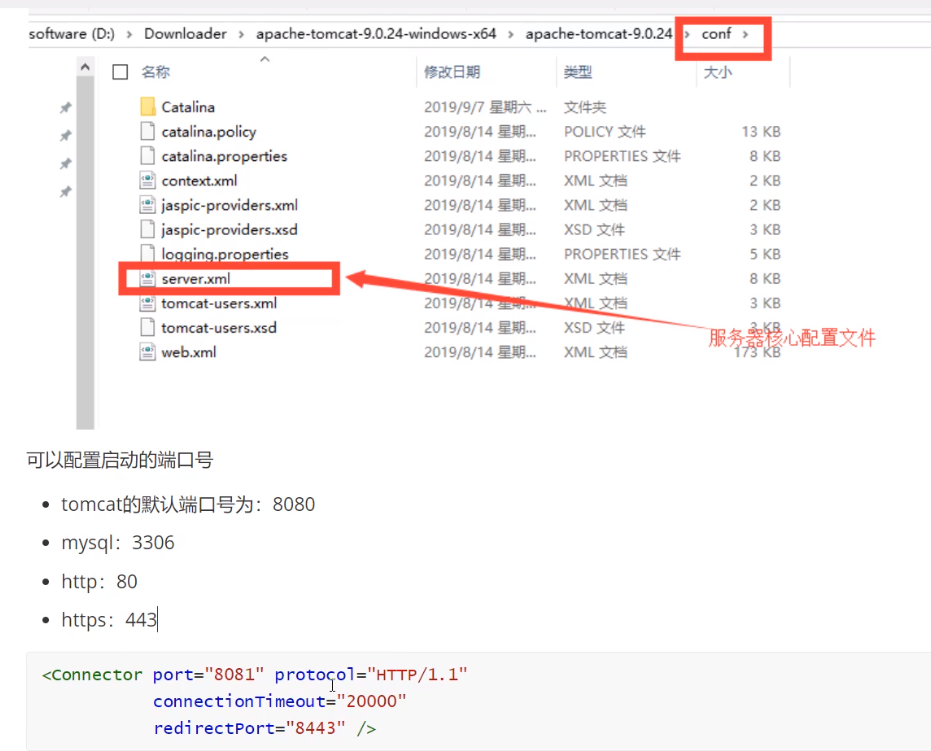931x751 pixels.
Task: Click the POLICY 文件 type cell
Action: 604,132
